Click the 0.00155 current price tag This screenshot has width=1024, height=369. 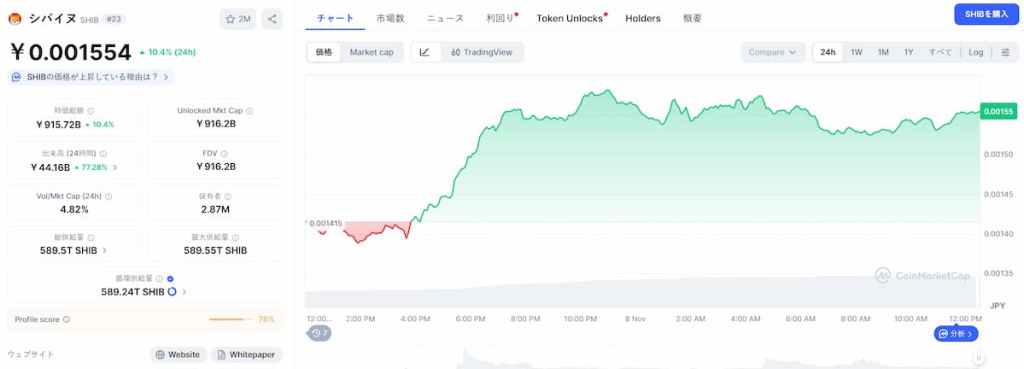pyautogui.click(x=998, y=111)
